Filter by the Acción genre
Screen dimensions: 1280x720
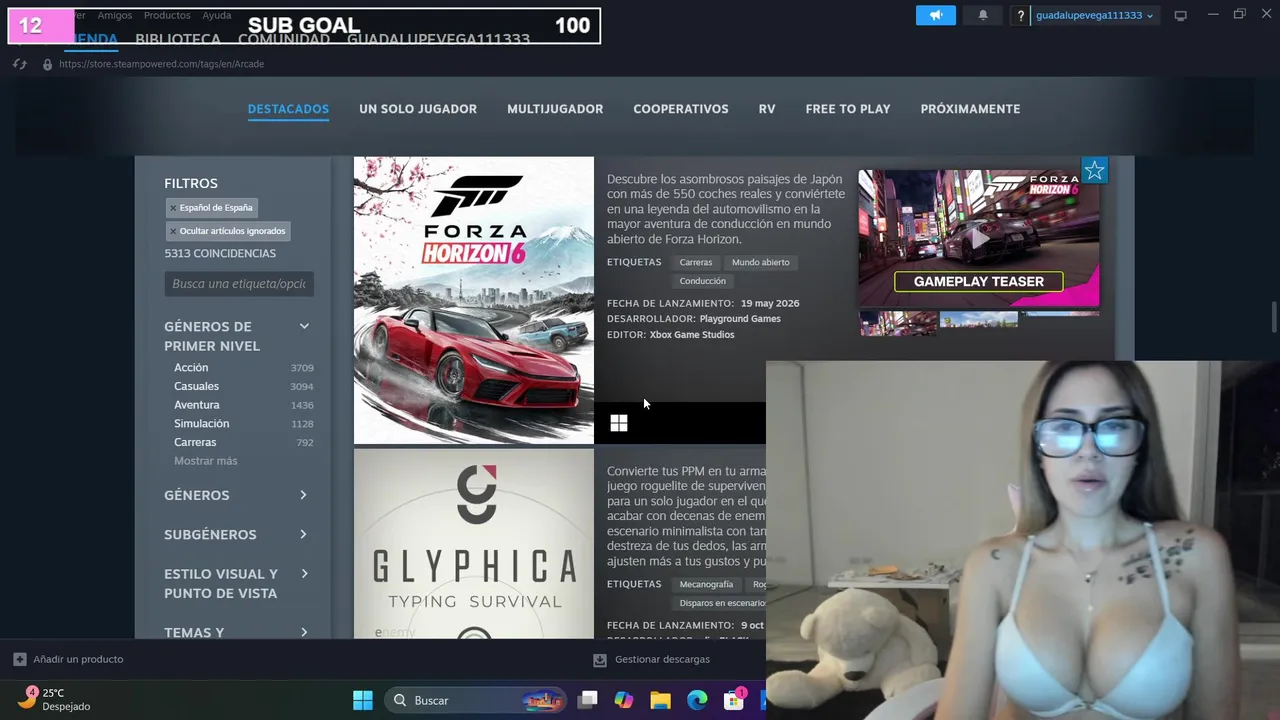point(191,368)
